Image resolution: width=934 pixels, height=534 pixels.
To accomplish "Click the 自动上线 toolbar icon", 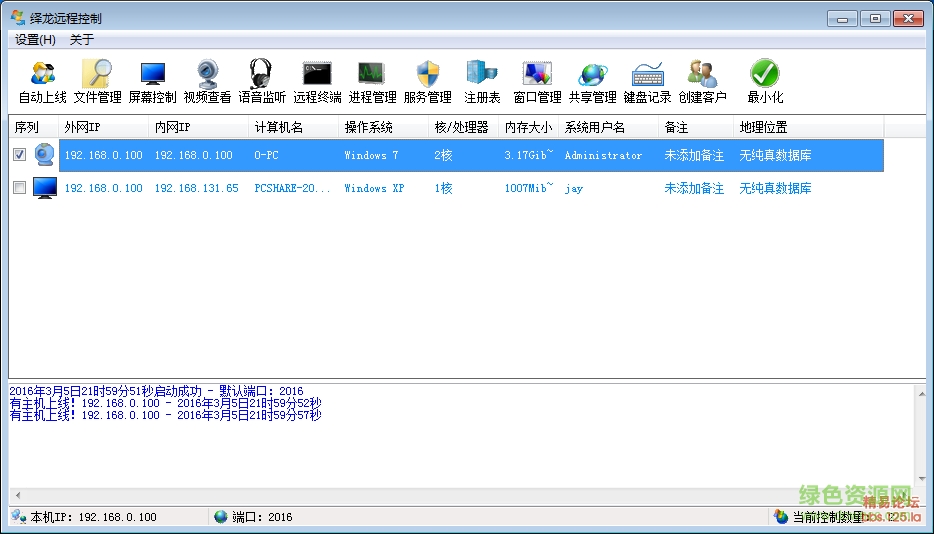I will pyautogui.click(x=43, y=81).
